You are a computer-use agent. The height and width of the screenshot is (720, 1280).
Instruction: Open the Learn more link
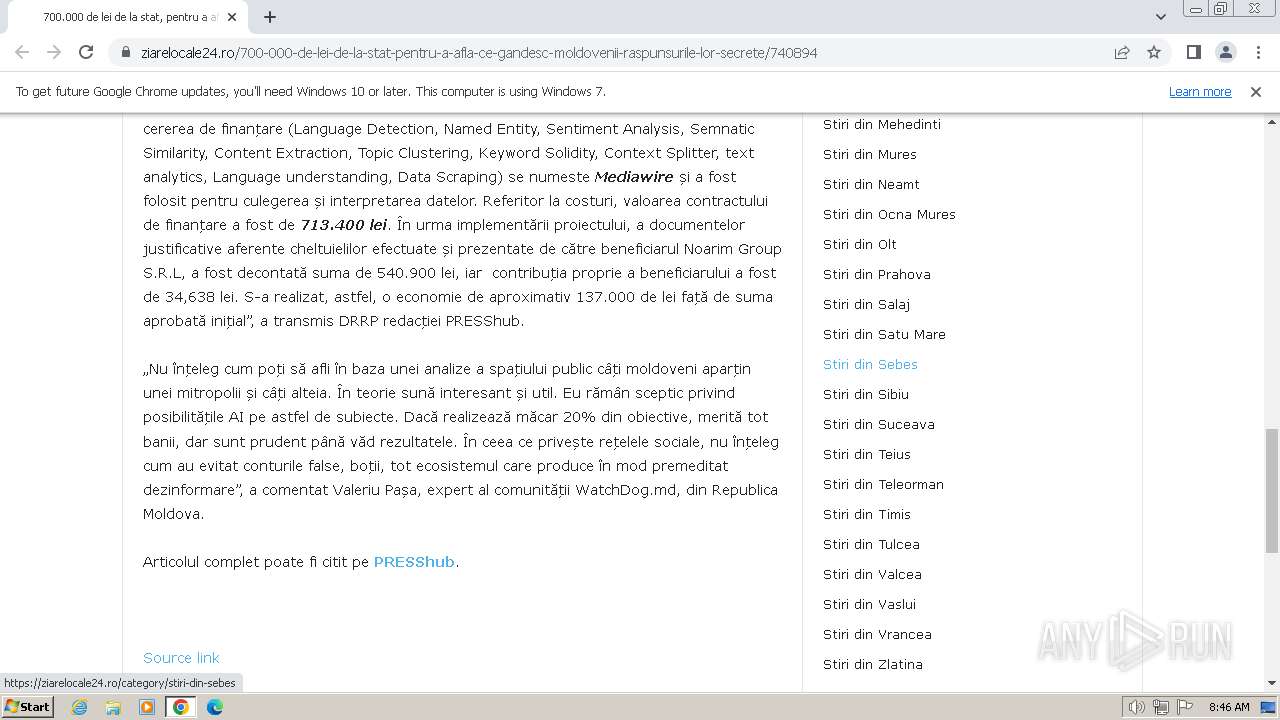(1200, 92)
